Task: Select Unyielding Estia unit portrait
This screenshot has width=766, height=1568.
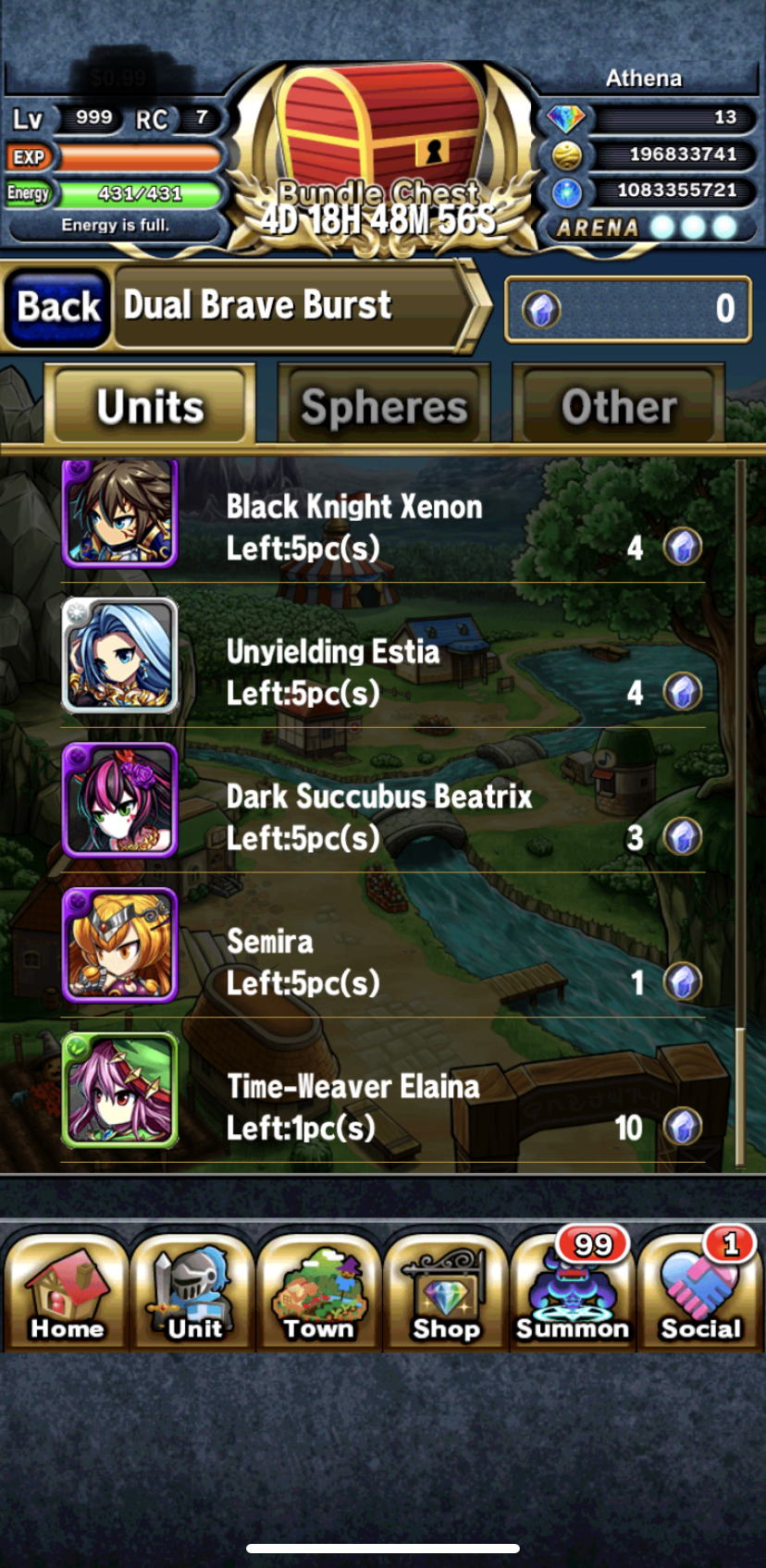Action: (x=119, y=655)
